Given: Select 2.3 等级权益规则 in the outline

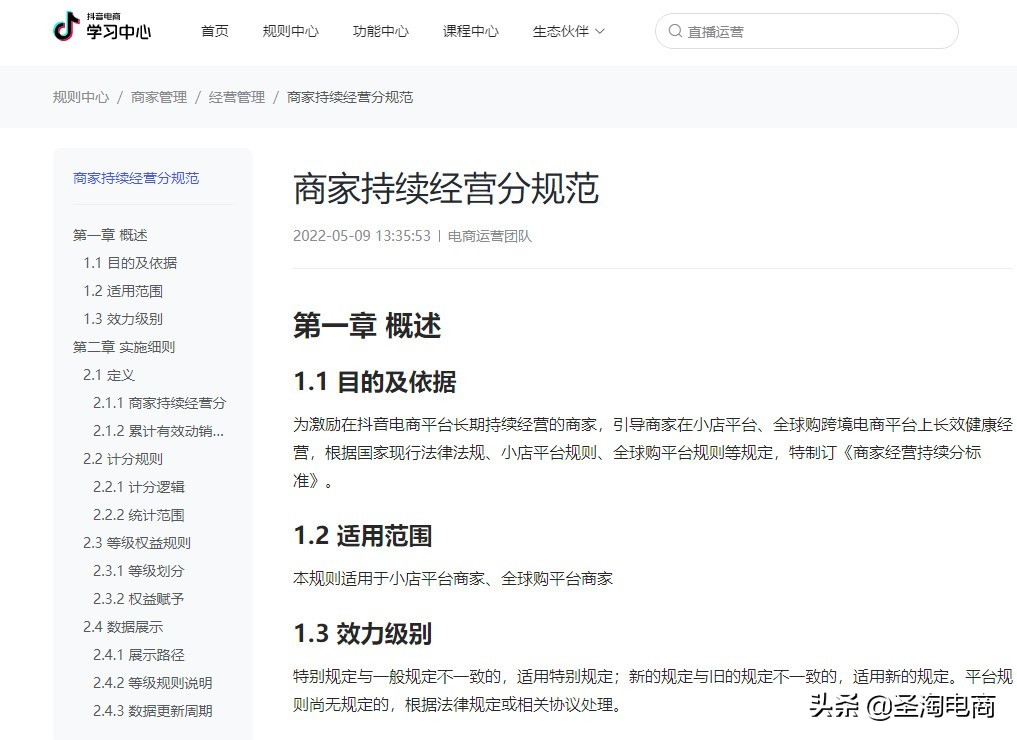Looking at the screenshot, I should tap(137, 543).
